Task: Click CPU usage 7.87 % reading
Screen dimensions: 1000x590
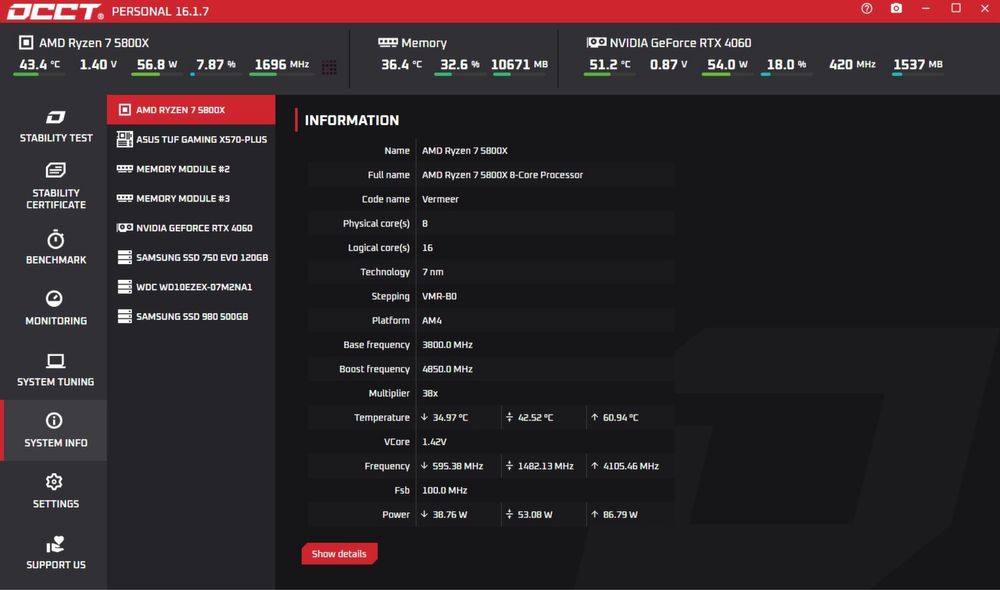Action: click(216, 64)
